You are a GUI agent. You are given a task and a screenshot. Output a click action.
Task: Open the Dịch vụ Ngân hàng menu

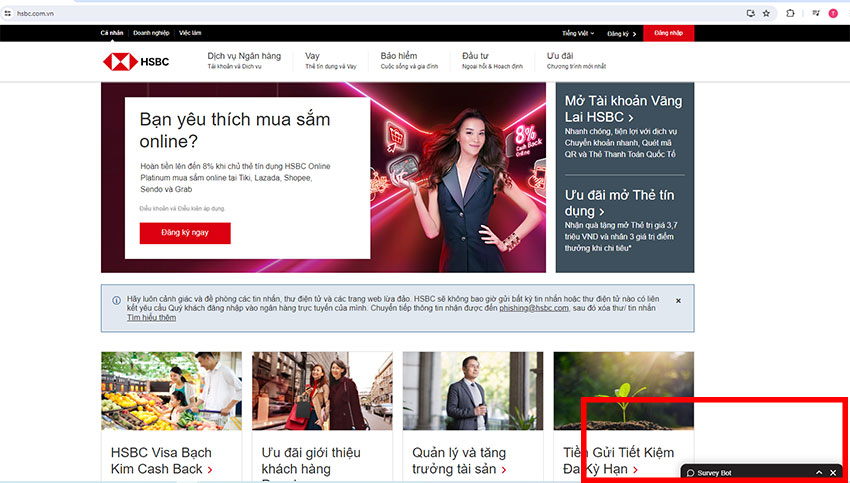[244, 61]
